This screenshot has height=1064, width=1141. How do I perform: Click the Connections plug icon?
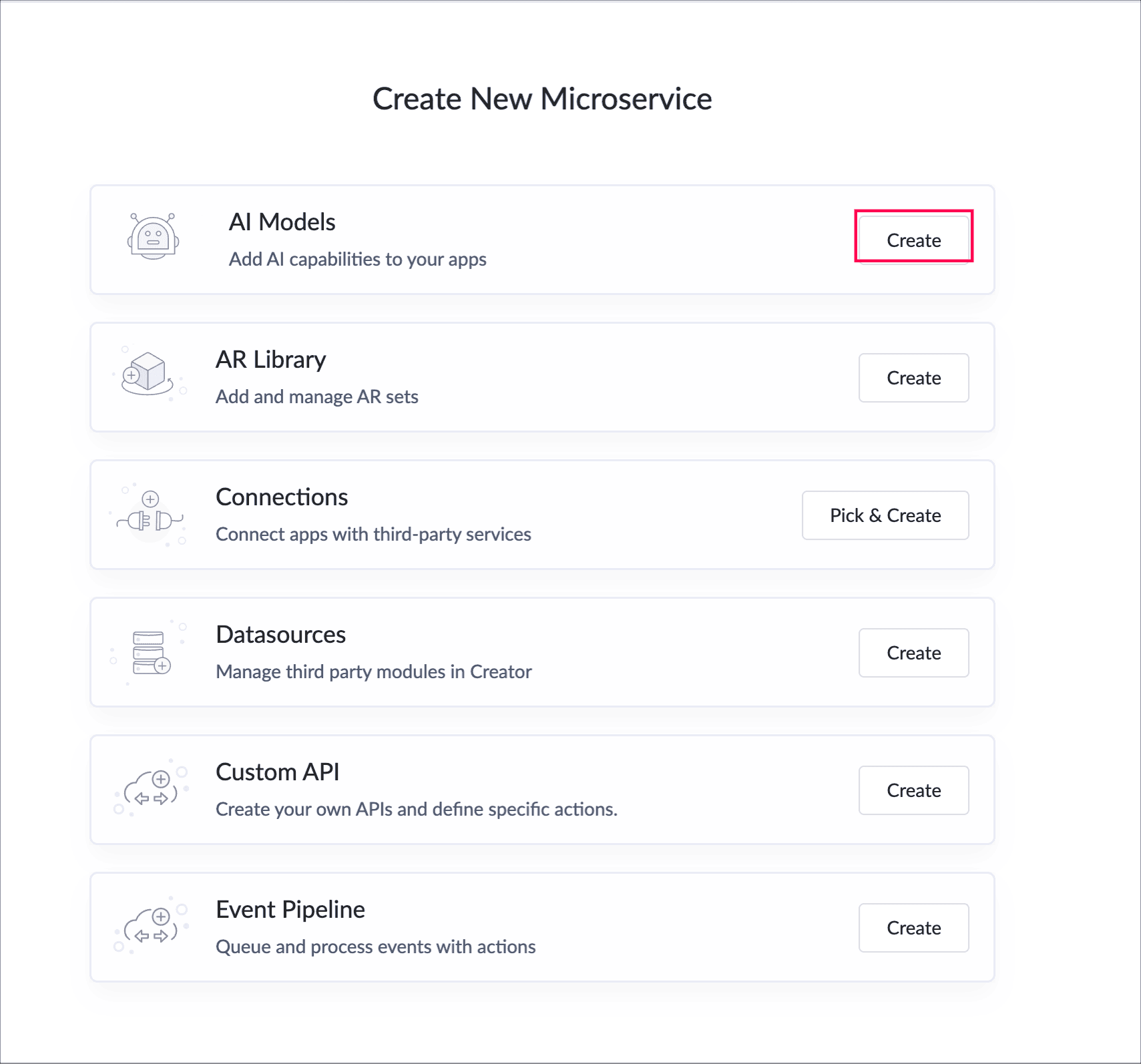(x=148, y=515)
